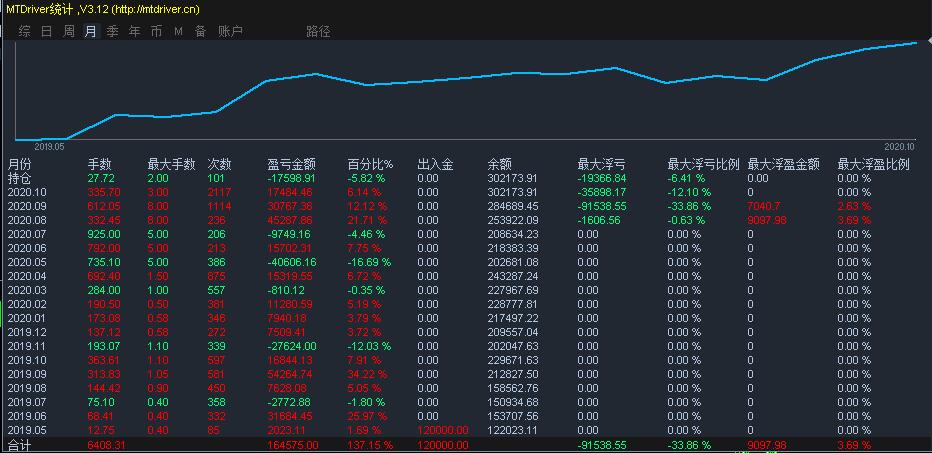Screen dimensions: 932x453
Task: Click loss value -40606.16 in 2020.05 row
Action: (x=292, y=262)
